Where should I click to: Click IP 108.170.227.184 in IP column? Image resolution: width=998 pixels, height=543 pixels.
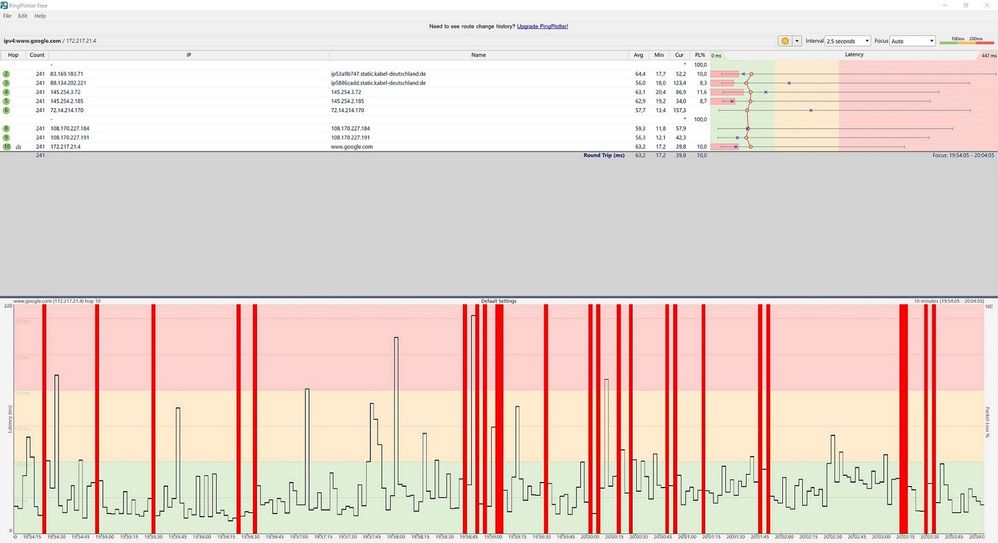click(69, 129)
